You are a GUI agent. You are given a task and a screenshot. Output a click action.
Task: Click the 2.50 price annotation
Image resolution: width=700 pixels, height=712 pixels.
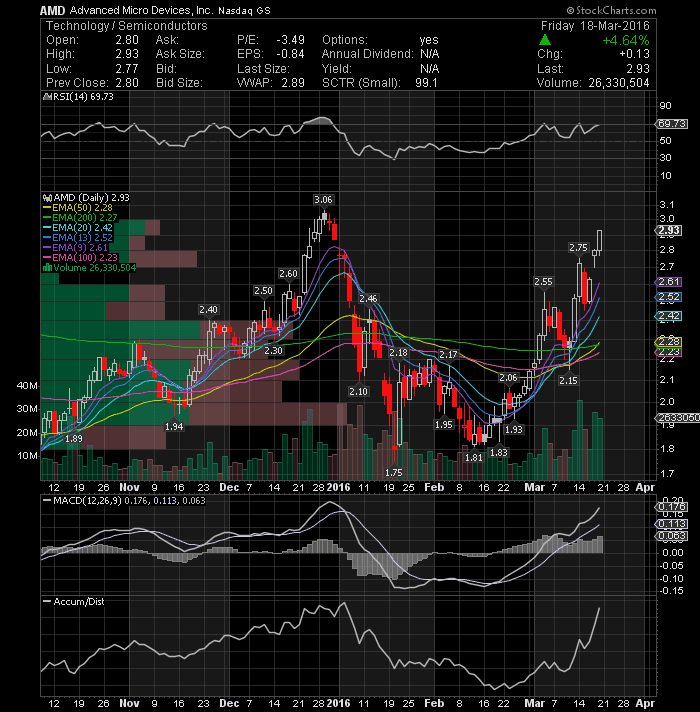pyautogui.click(x=263, y=291)
